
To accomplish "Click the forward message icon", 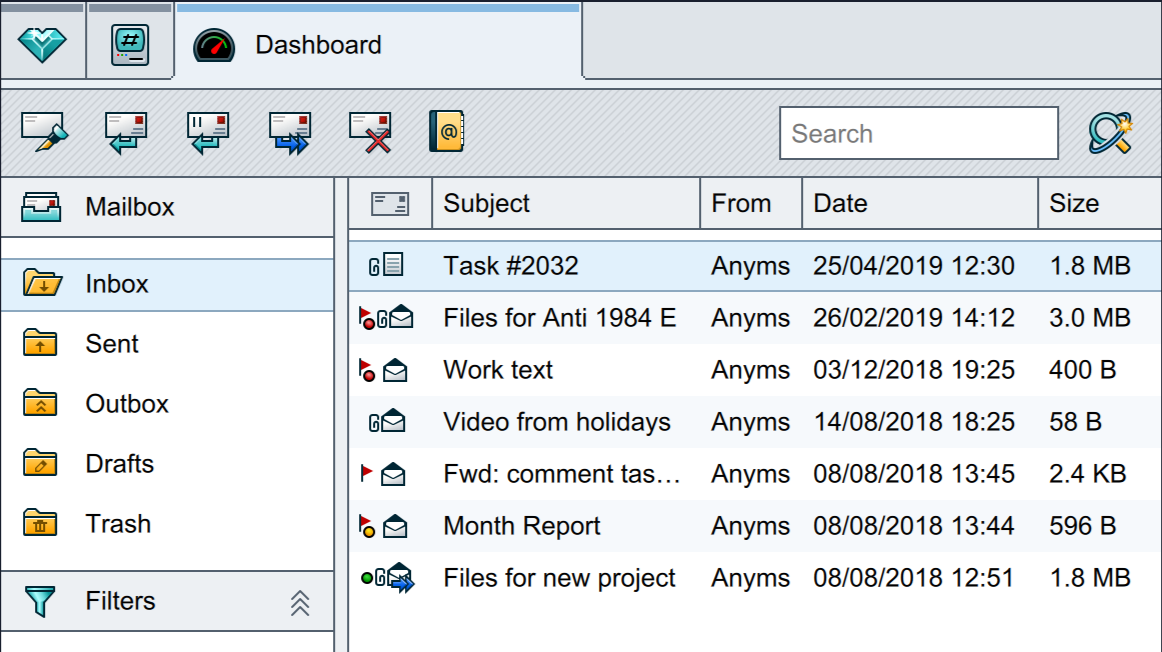I will point(290,132).
